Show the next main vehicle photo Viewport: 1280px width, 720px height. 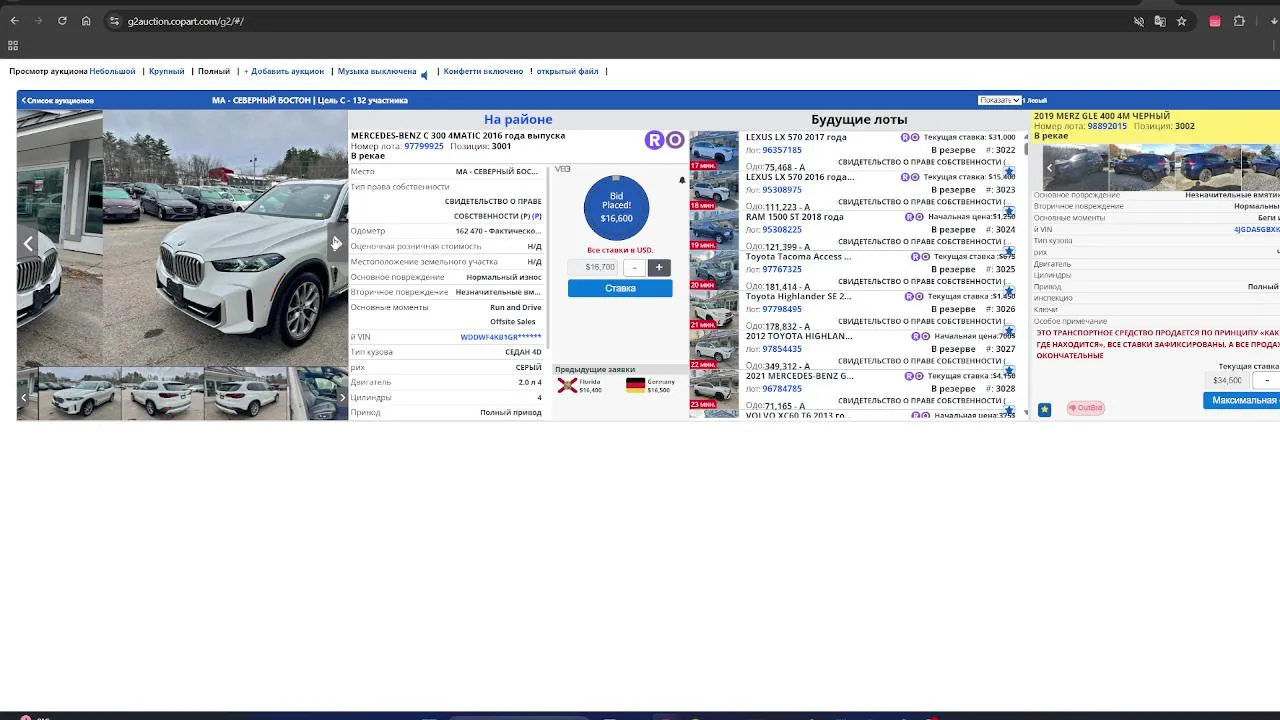[x=336, y=243]
